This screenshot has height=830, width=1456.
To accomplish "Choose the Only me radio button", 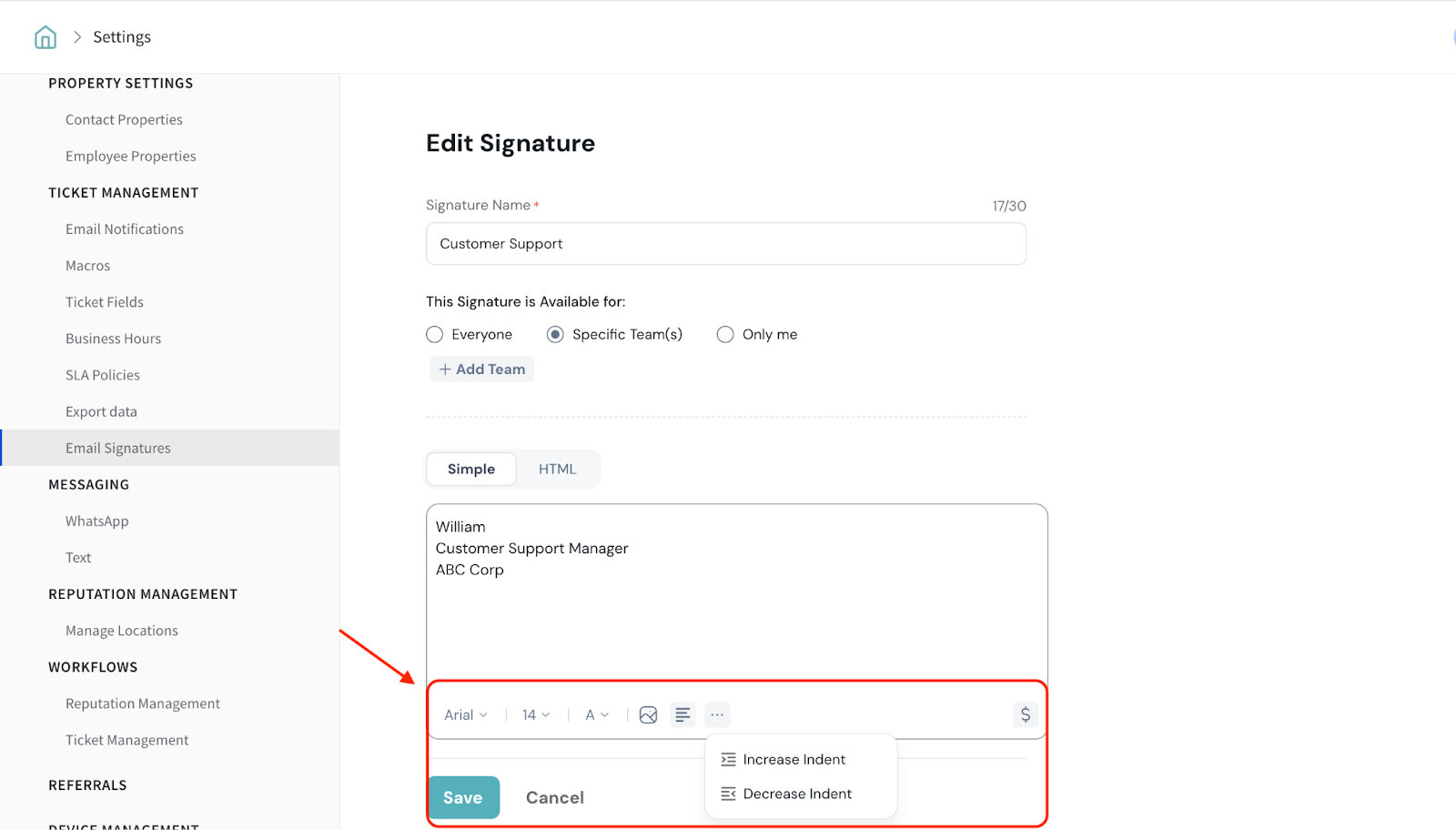I will pyautogui.click(x=725, y=335).
